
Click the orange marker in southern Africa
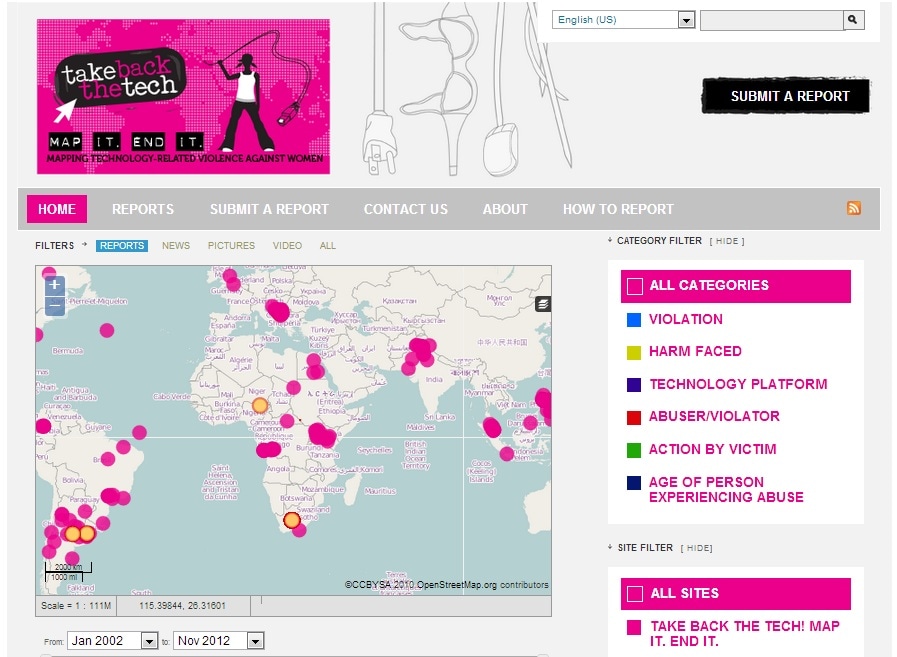(291, 520)
